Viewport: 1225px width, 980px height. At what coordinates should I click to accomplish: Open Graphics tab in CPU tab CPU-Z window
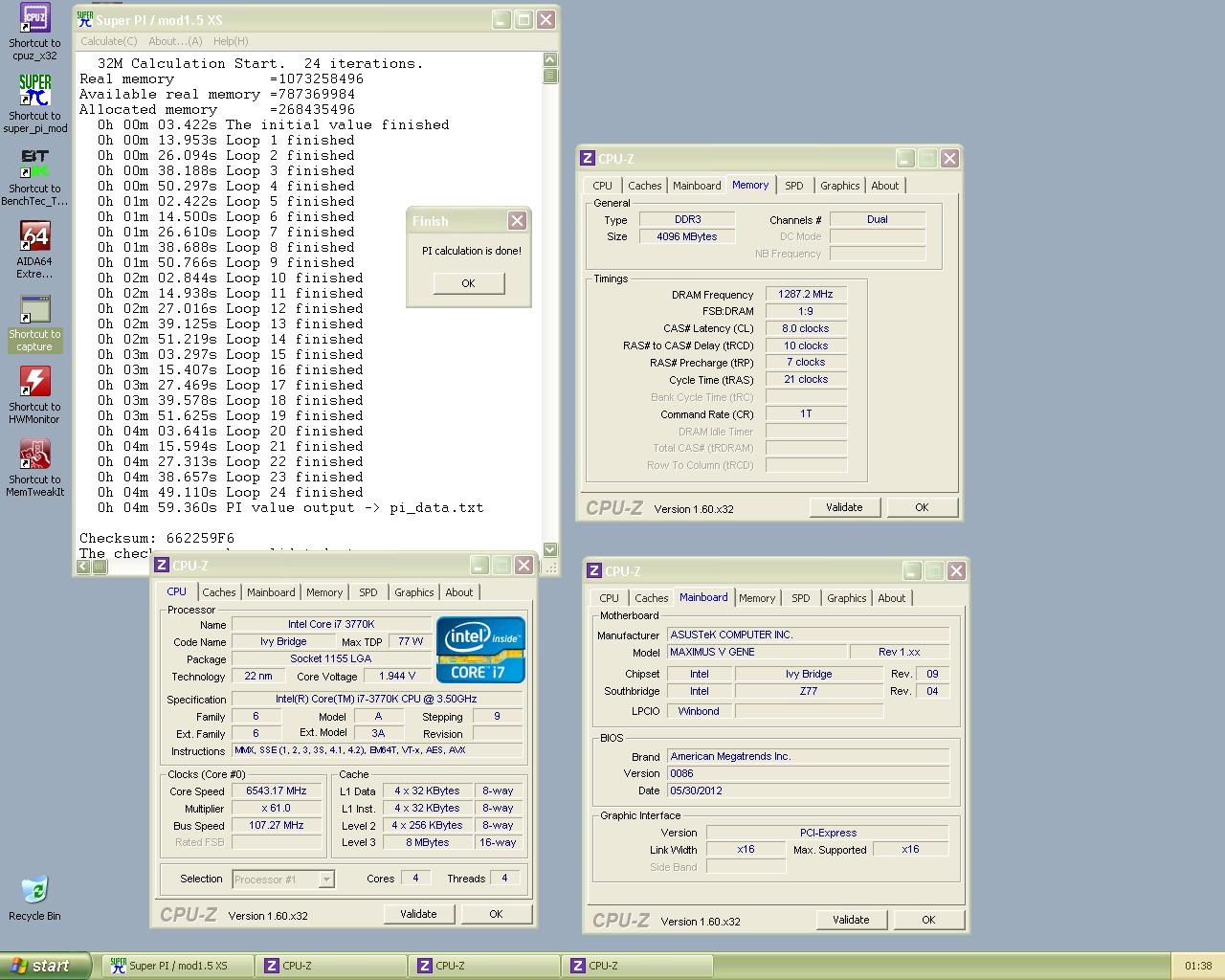[x=413, y=592]
